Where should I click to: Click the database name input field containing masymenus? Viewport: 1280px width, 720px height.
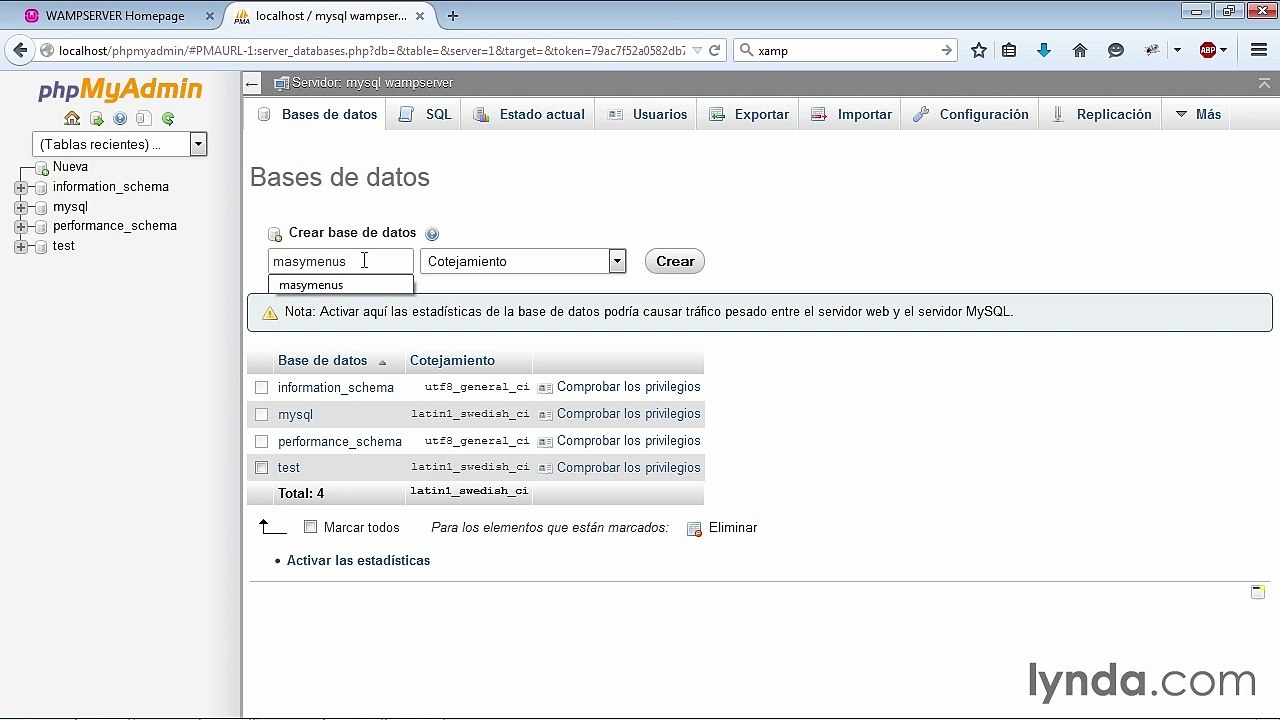coord(341,261)
